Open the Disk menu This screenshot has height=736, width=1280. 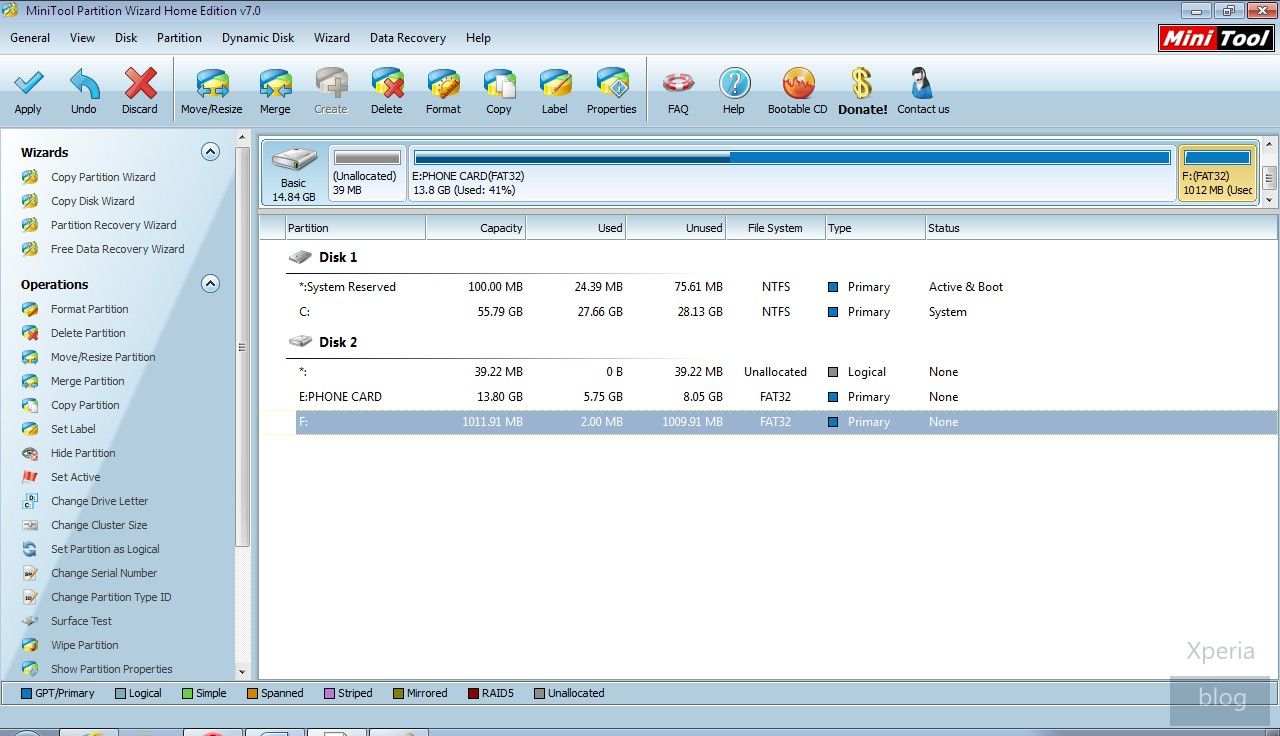click(x=126, y=38)
